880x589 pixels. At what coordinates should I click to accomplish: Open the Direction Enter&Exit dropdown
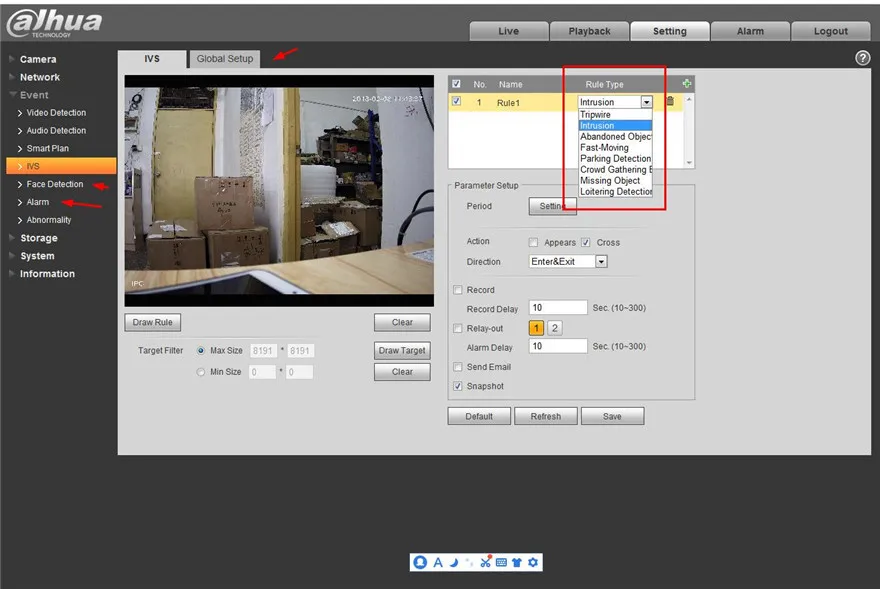pos(568,262)
